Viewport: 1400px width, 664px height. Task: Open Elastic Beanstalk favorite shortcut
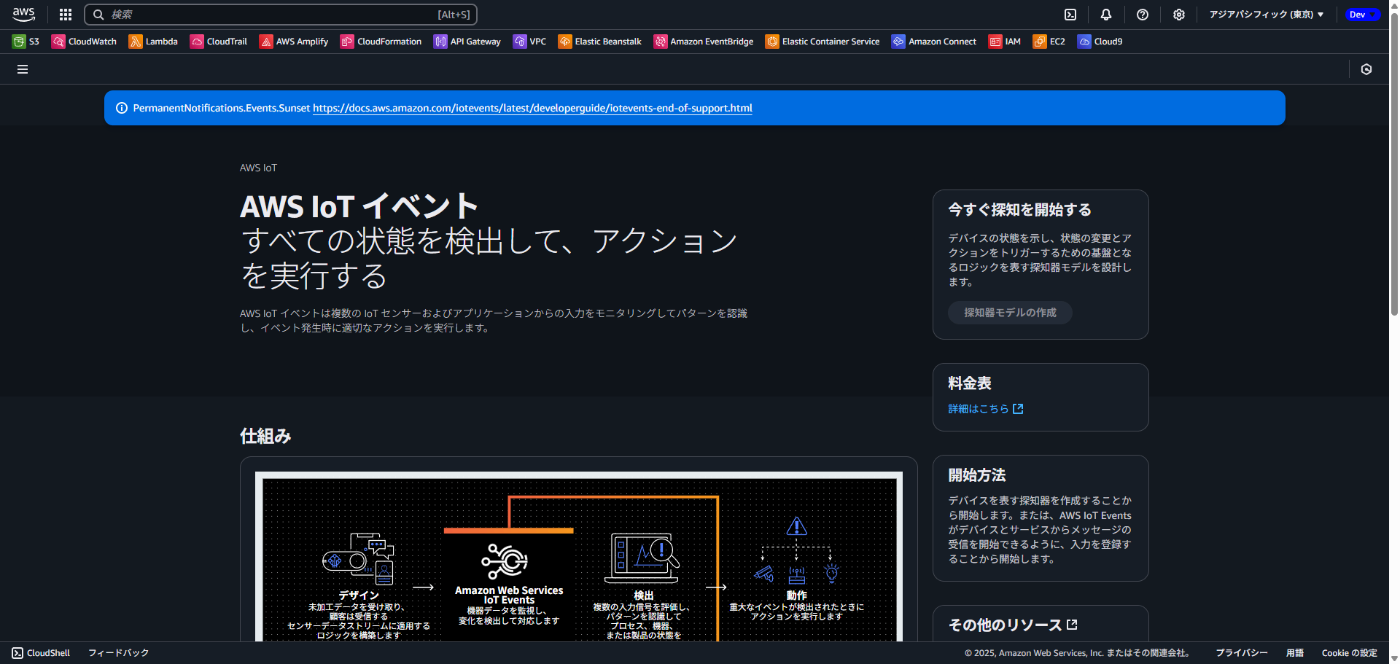(x=600, y=42)
